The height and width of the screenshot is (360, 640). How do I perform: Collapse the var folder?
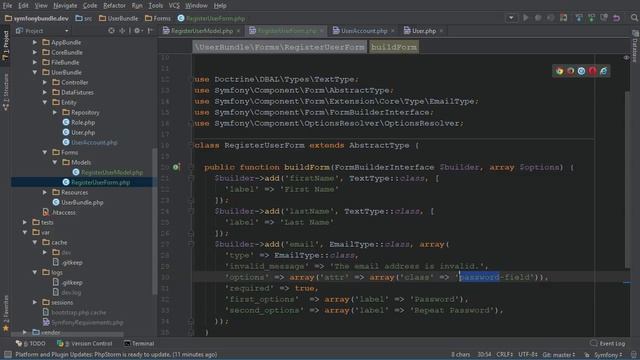(25, 232)
